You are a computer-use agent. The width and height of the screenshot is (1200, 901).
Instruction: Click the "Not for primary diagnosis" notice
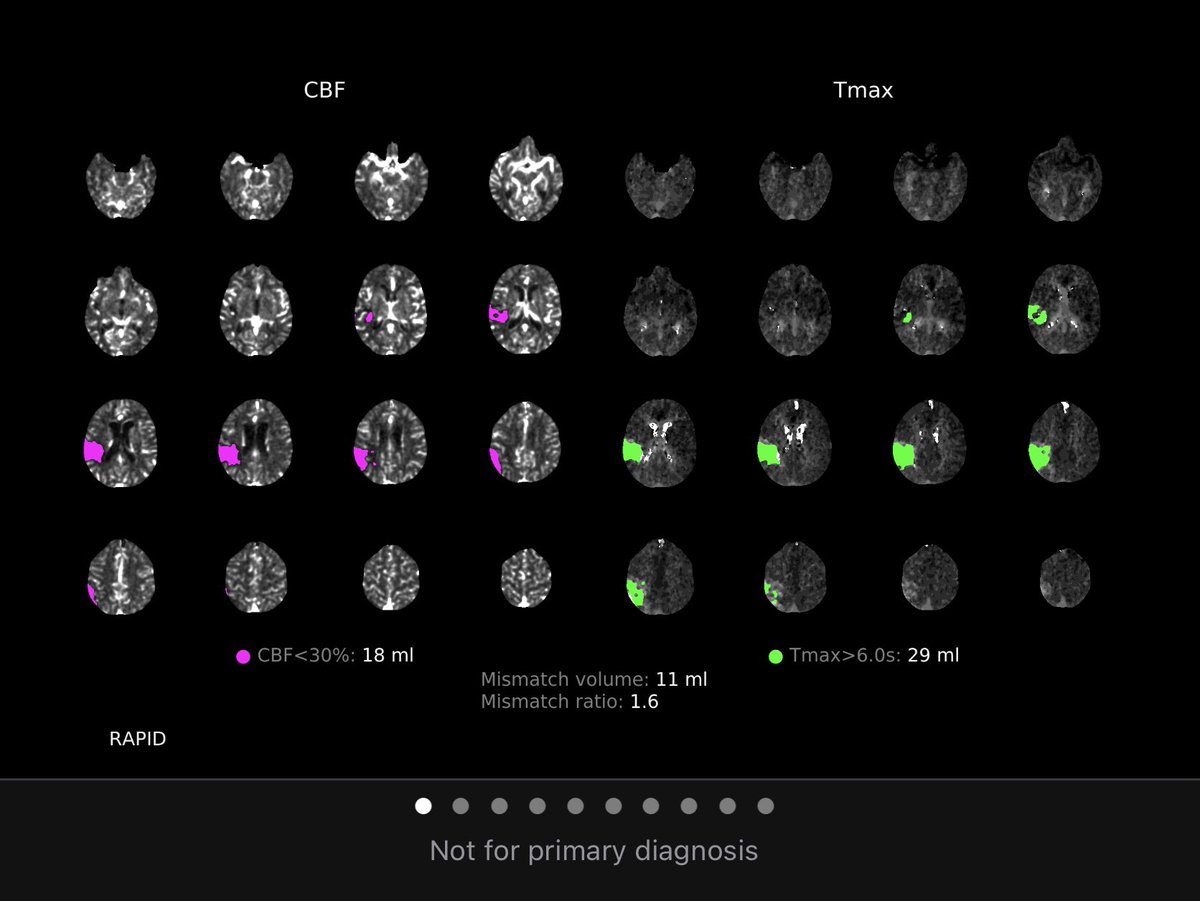click(x=594, y=851)
